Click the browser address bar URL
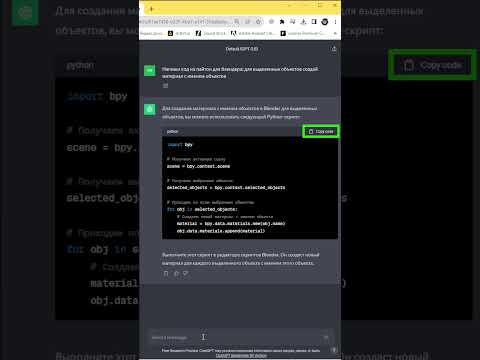Image resolution: width=480 pixels, height=360 pixels. 185,22
